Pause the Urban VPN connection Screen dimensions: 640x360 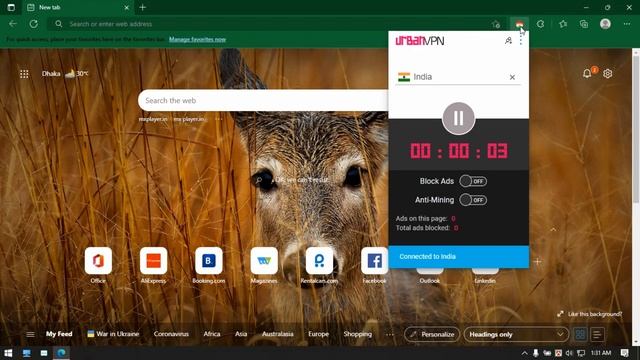458,118
